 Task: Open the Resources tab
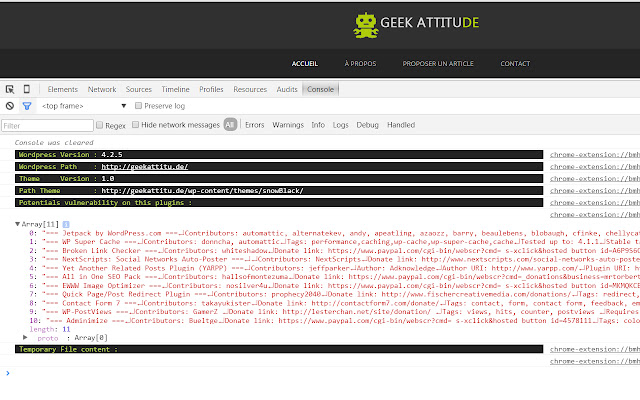250,89
